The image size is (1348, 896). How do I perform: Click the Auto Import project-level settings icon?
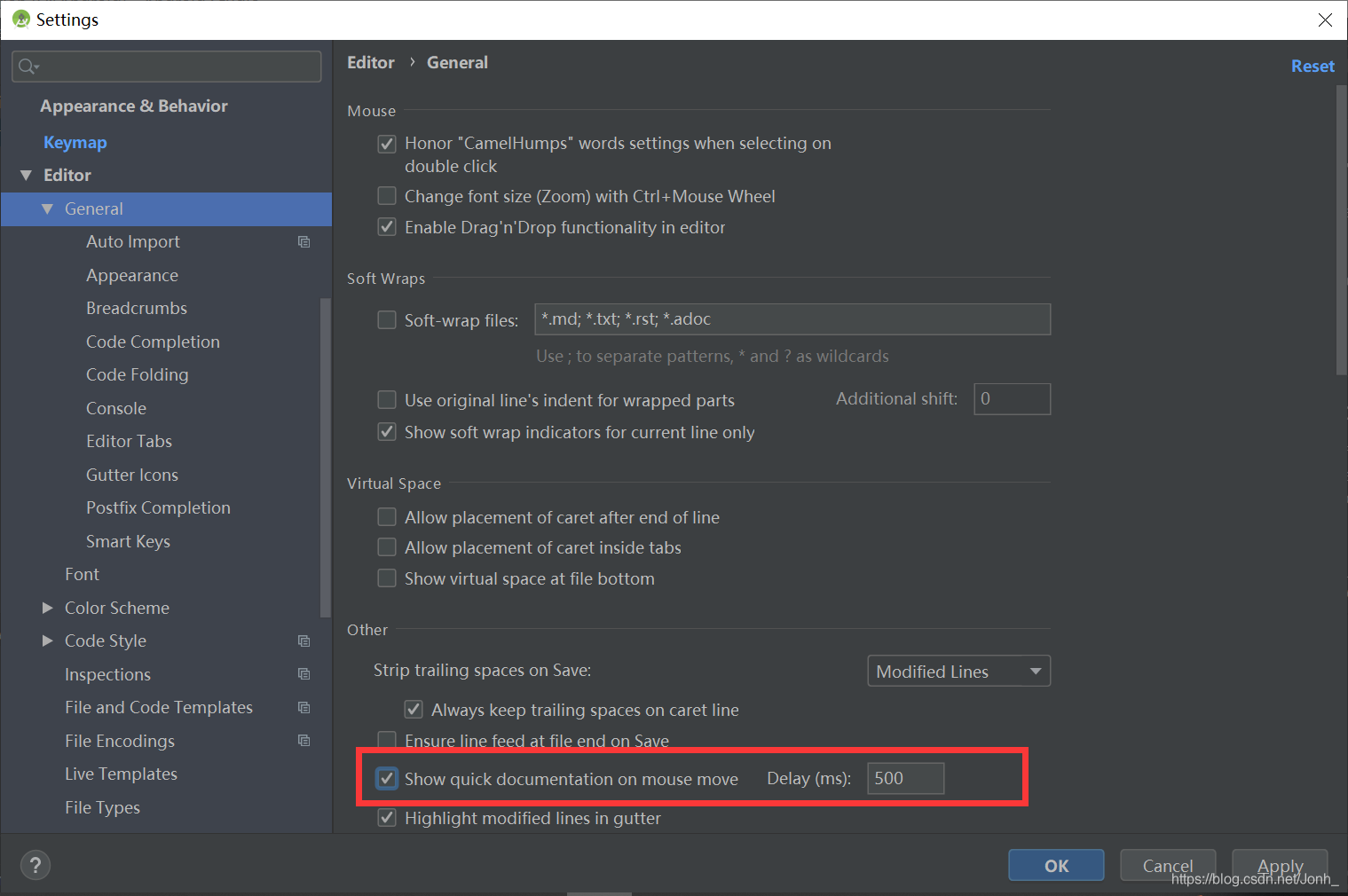[303, 242]
